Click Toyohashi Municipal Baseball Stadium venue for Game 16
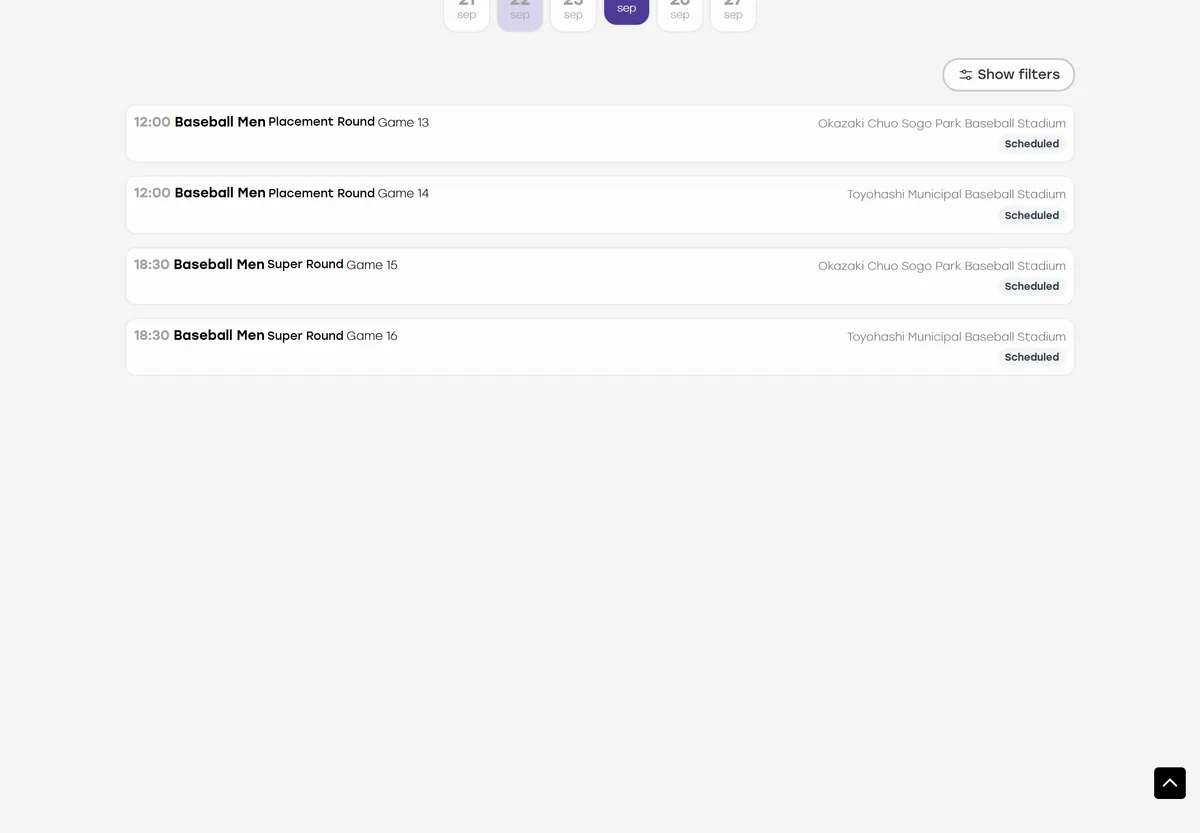This screenshot has height=833, width=1200. (956, 337)
